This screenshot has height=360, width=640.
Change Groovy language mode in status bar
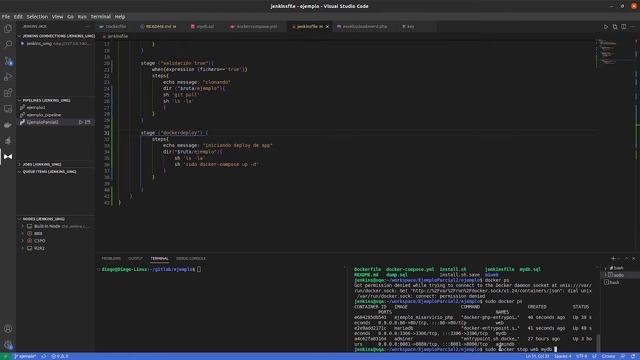tap(608, 356)
